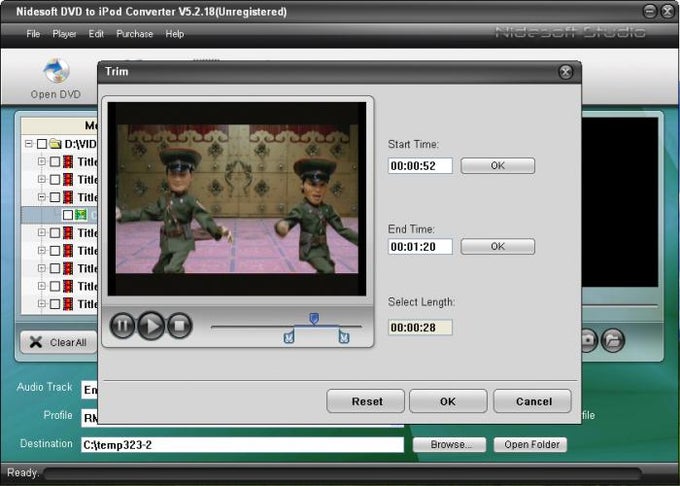Click the Select Length field showing 00:00:28
Image resolution: width=680 pixels, height=486 pixels.
click(x=420, y=327)
